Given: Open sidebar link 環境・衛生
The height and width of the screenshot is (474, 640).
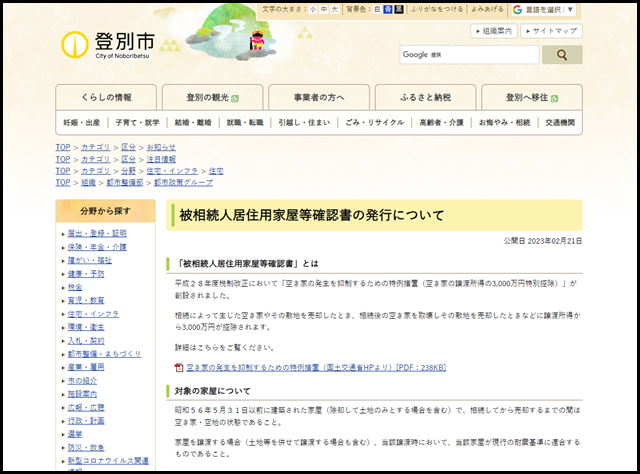Looking at the screenshot, I should [86, 327].
